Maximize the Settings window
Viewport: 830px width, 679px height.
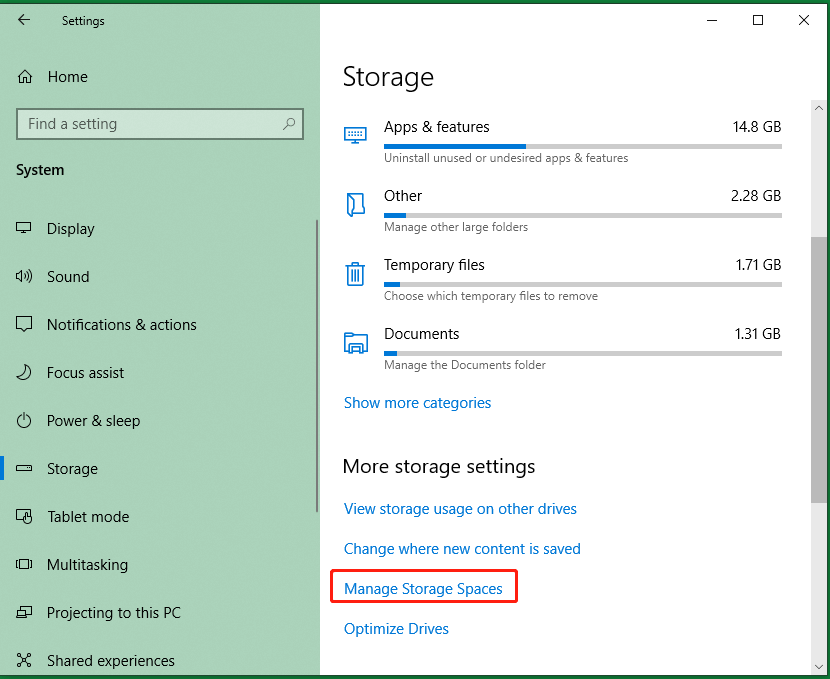coord(757,20)
